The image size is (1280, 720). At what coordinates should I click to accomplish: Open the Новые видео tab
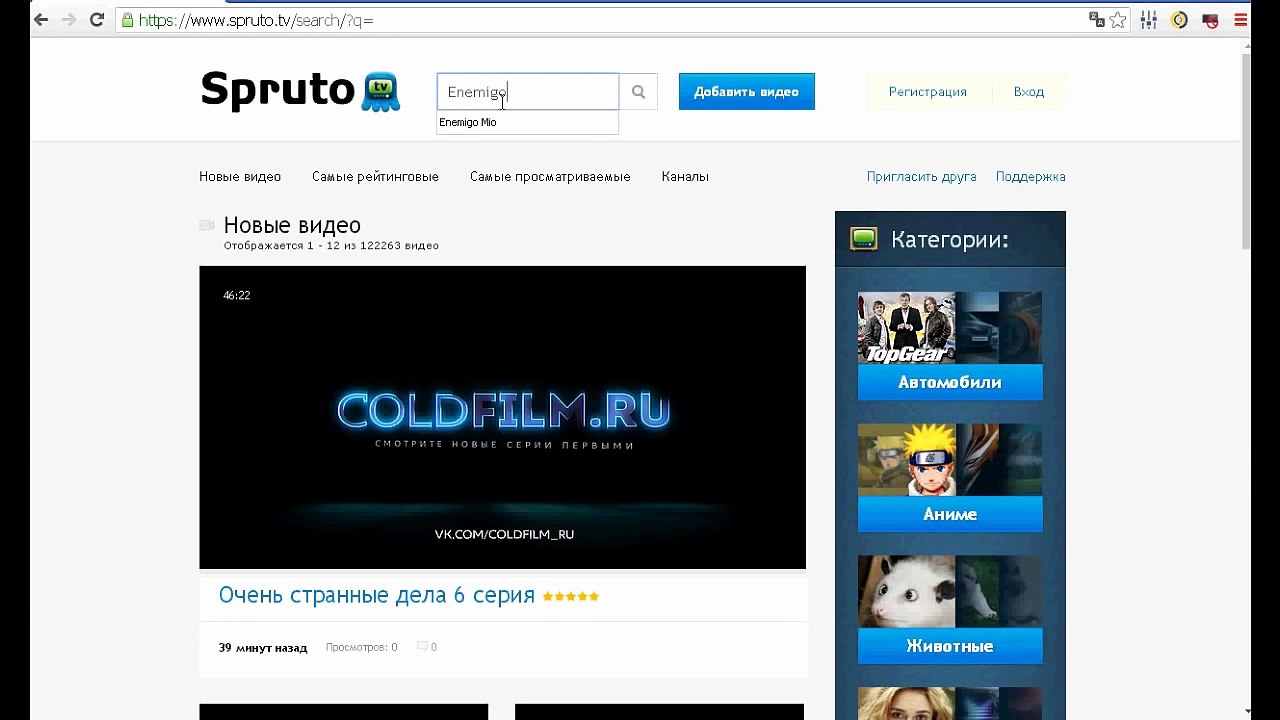click(240, 177)
